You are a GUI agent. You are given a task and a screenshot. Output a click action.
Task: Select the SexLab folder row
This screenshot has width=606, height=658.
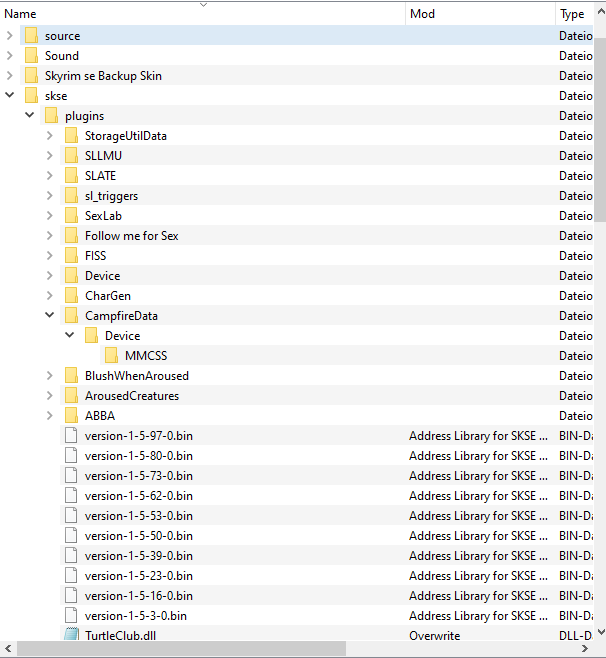[x=327, y=216]
